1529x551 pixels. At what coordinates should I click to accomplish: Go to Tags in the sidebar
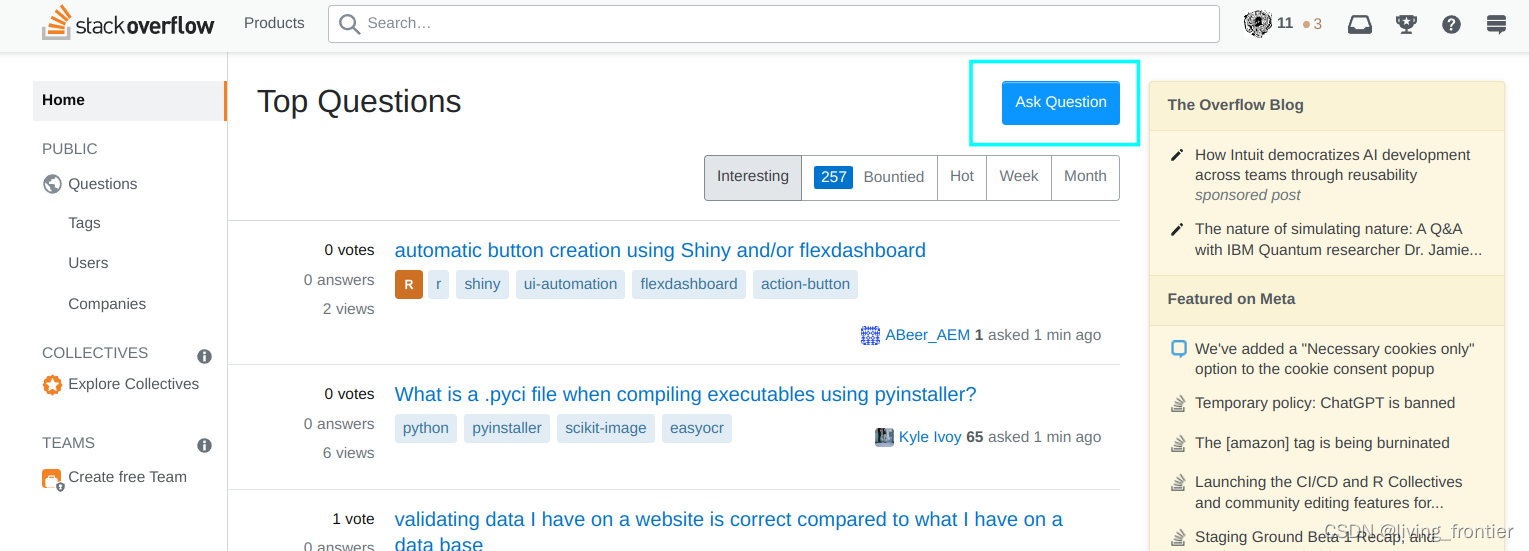tap(84, 223)
